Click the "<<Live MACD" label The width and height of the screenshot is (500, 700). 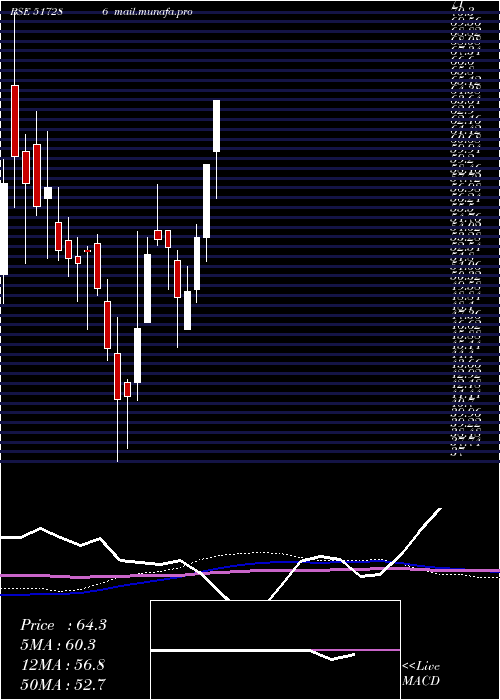coord(421,674)
